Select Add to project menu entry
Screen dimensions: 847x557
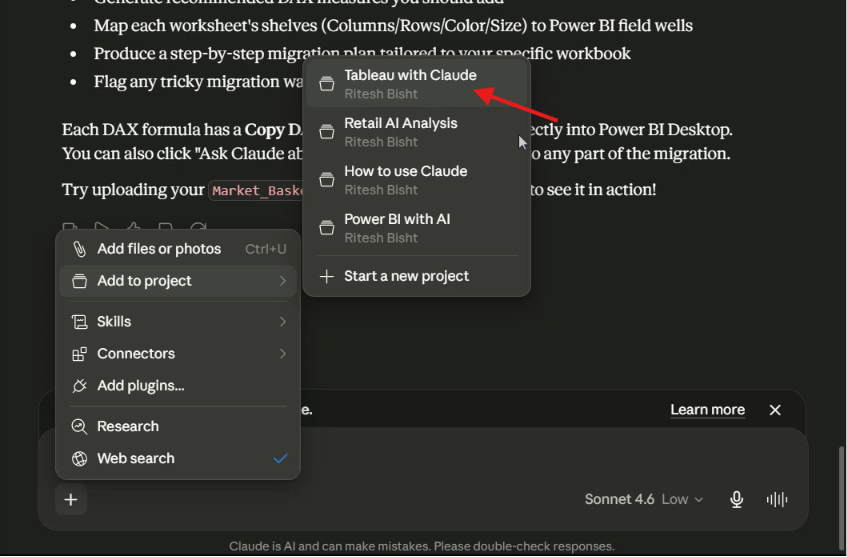pyautogui.click(x=178, y=281)
